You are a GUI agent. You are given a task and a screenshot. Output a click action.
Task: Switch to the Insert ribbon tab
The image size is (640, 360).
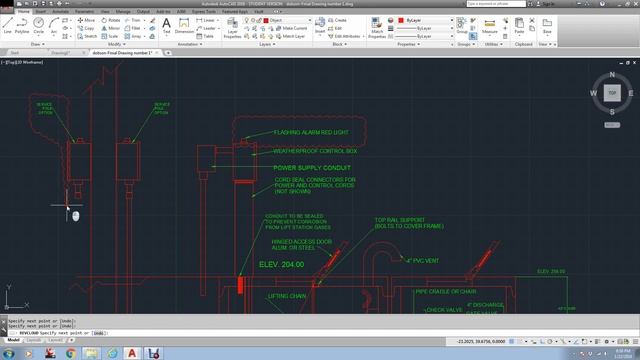tap(40, 11)
